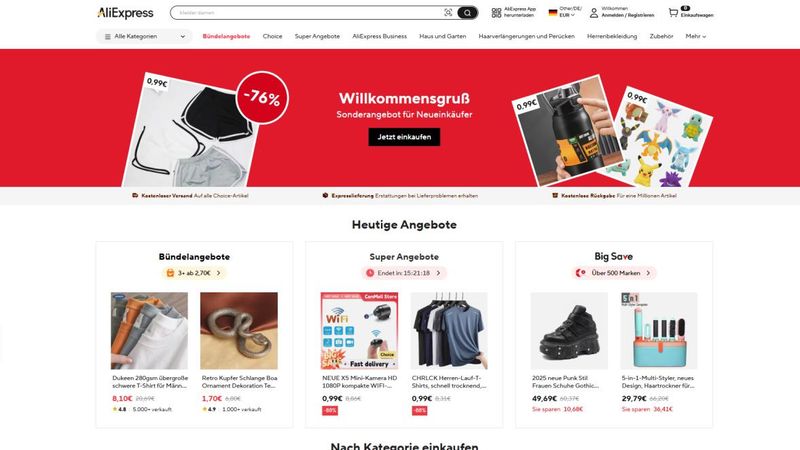Expand the Mehr menu
This screenshot has height=450, width=800.
click(x=695, y=37)
